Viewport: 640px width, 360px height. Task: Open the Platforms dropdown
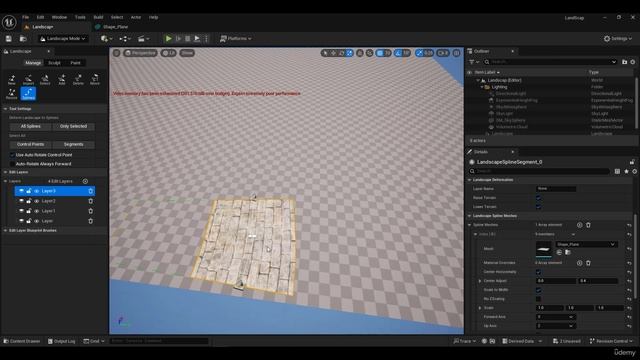coord(236,38)
